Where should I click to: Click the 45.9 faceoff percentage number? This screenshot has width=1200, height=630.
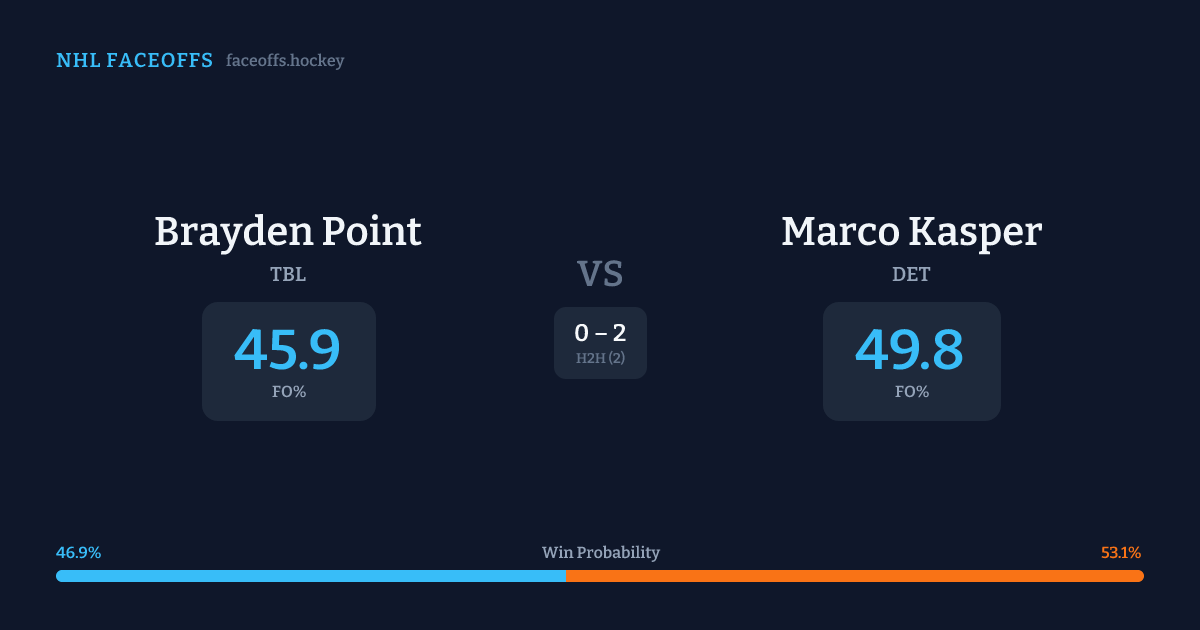coord(288,350)
